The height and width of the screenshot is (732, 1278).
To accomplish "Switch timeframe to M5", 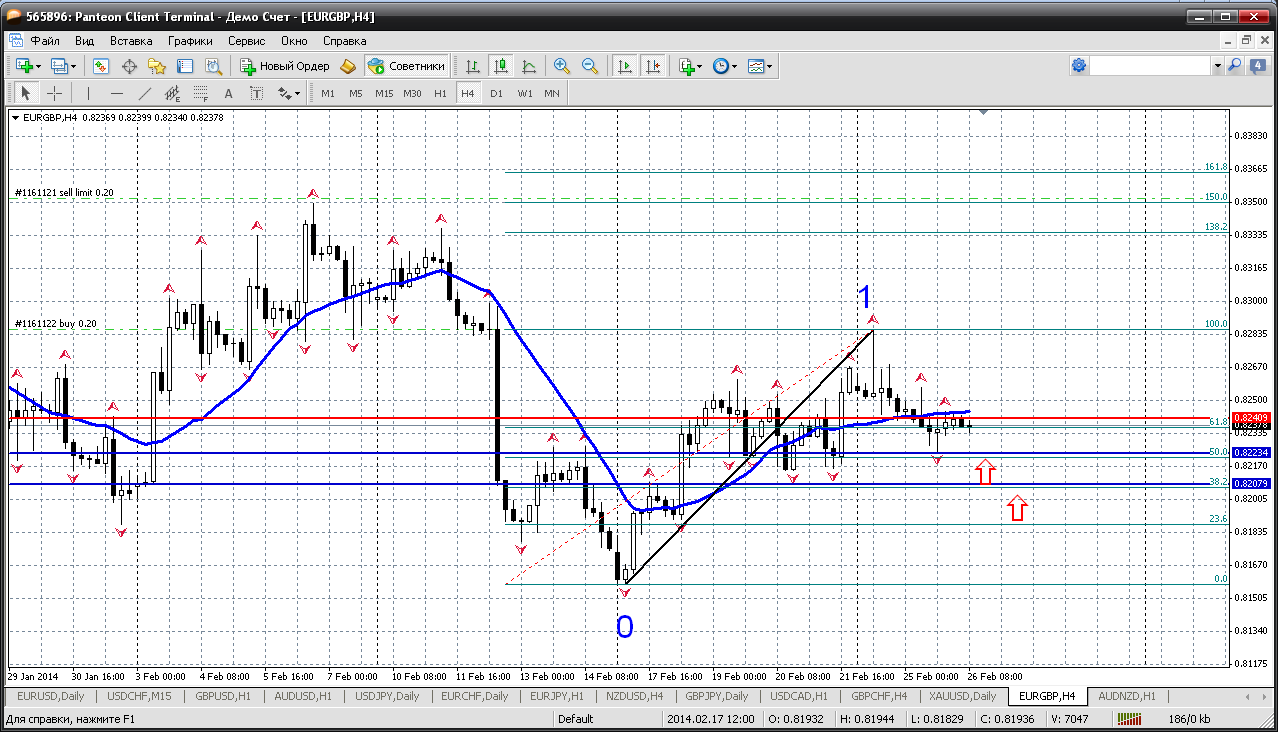I will click(x=356, y=93).
